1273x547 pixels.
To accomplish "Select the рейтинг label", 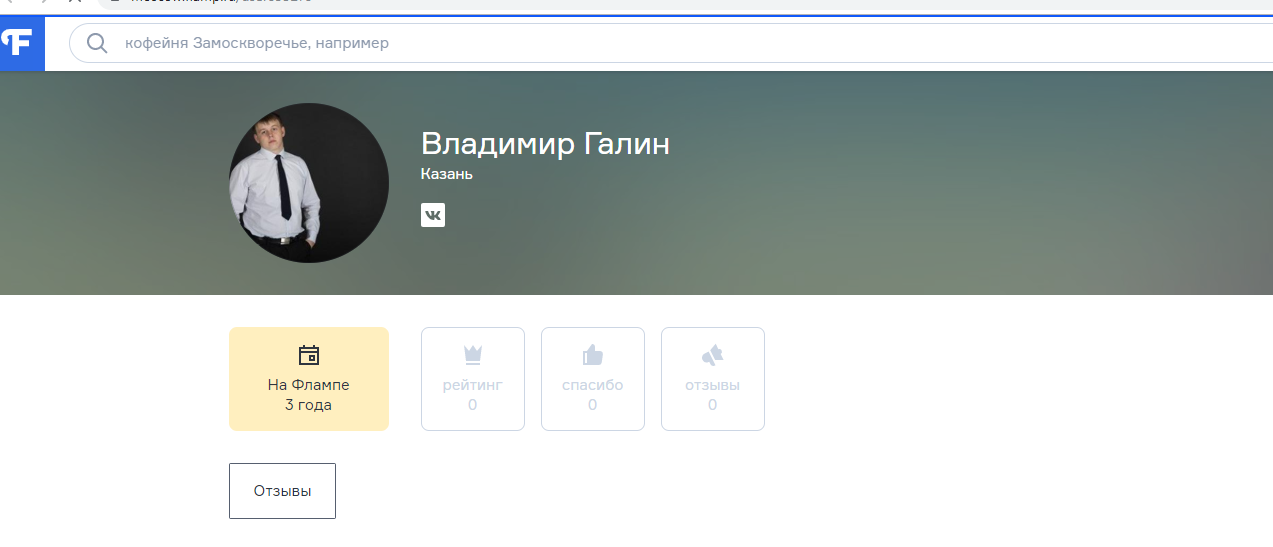I will tap(472, 385).
